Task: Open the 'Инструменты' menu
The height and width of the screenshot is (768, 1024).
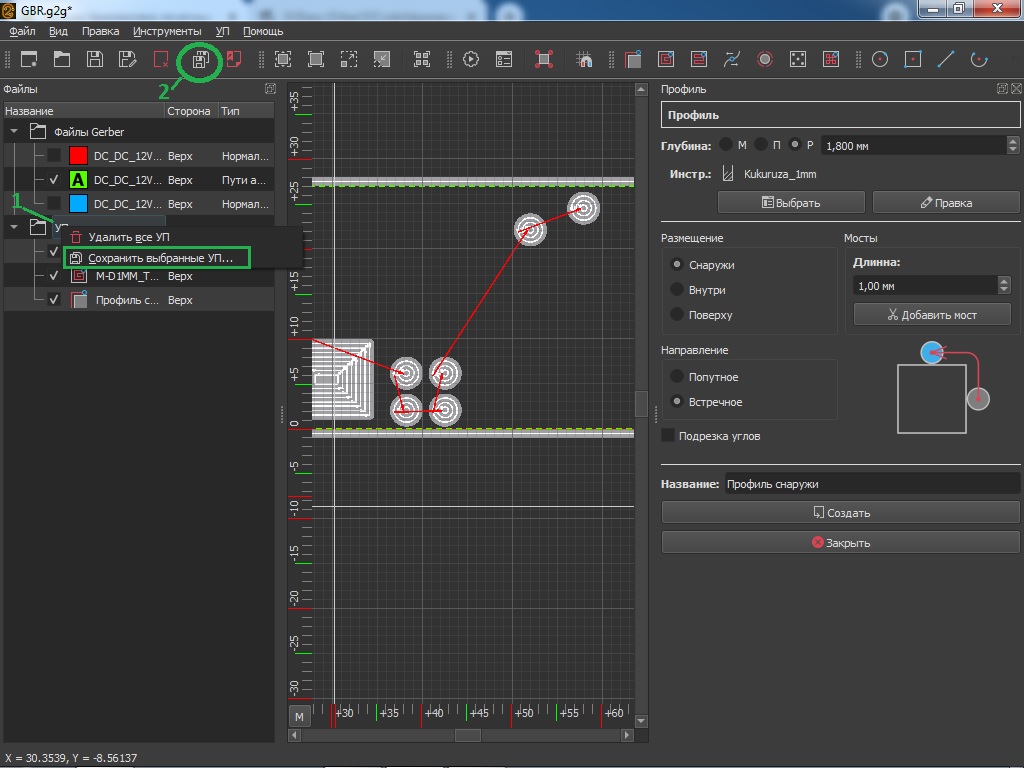Action: pos(167,32)
